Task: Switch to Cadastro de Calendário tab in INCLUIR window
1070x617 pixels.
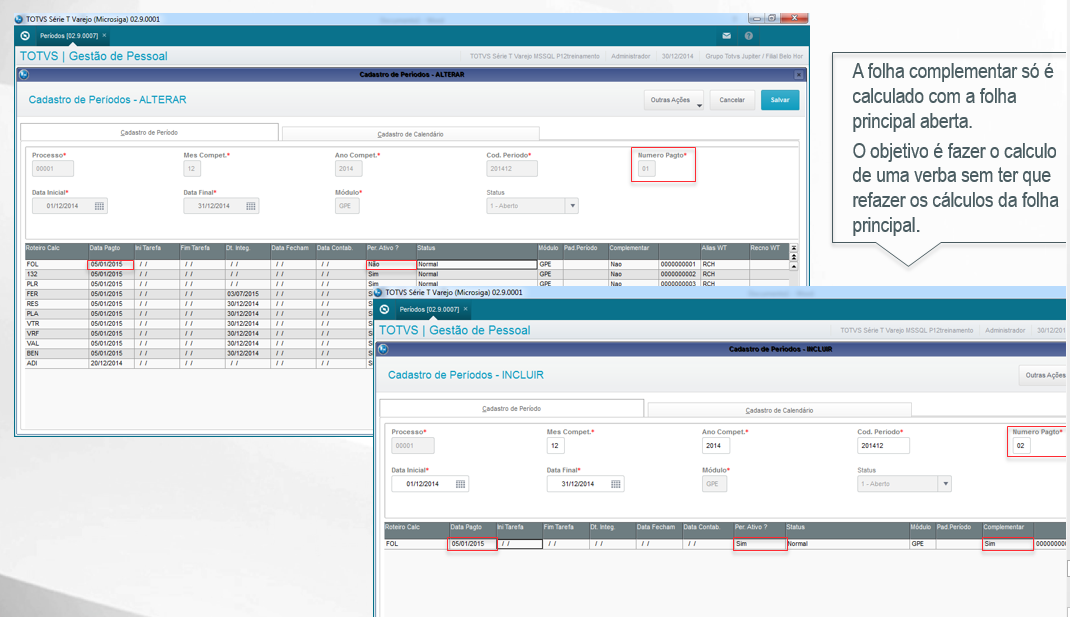Action: [779, 410]
